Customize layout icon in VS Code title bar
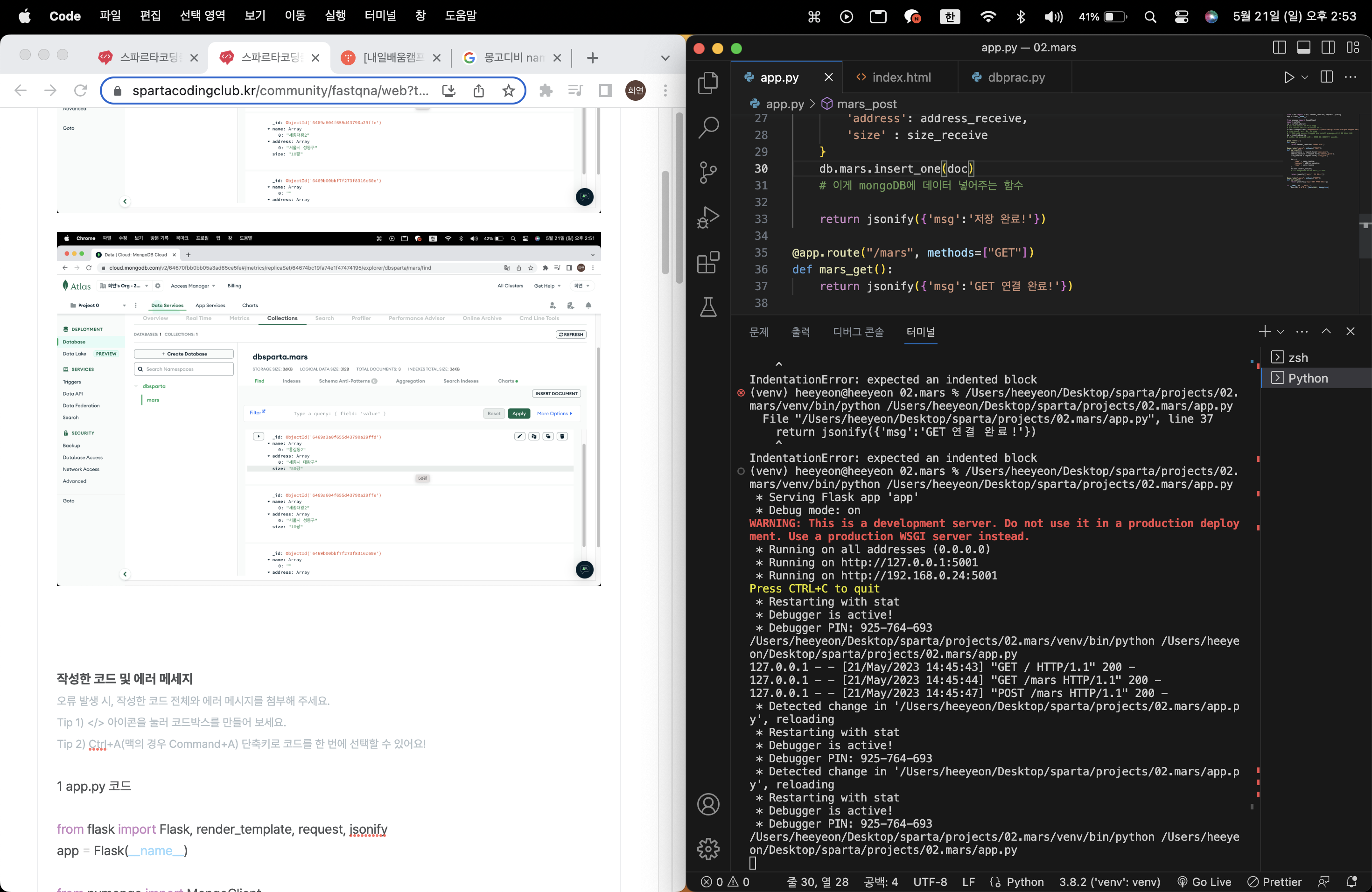This screenshot has height=892, width=1372. [1352, 47]
